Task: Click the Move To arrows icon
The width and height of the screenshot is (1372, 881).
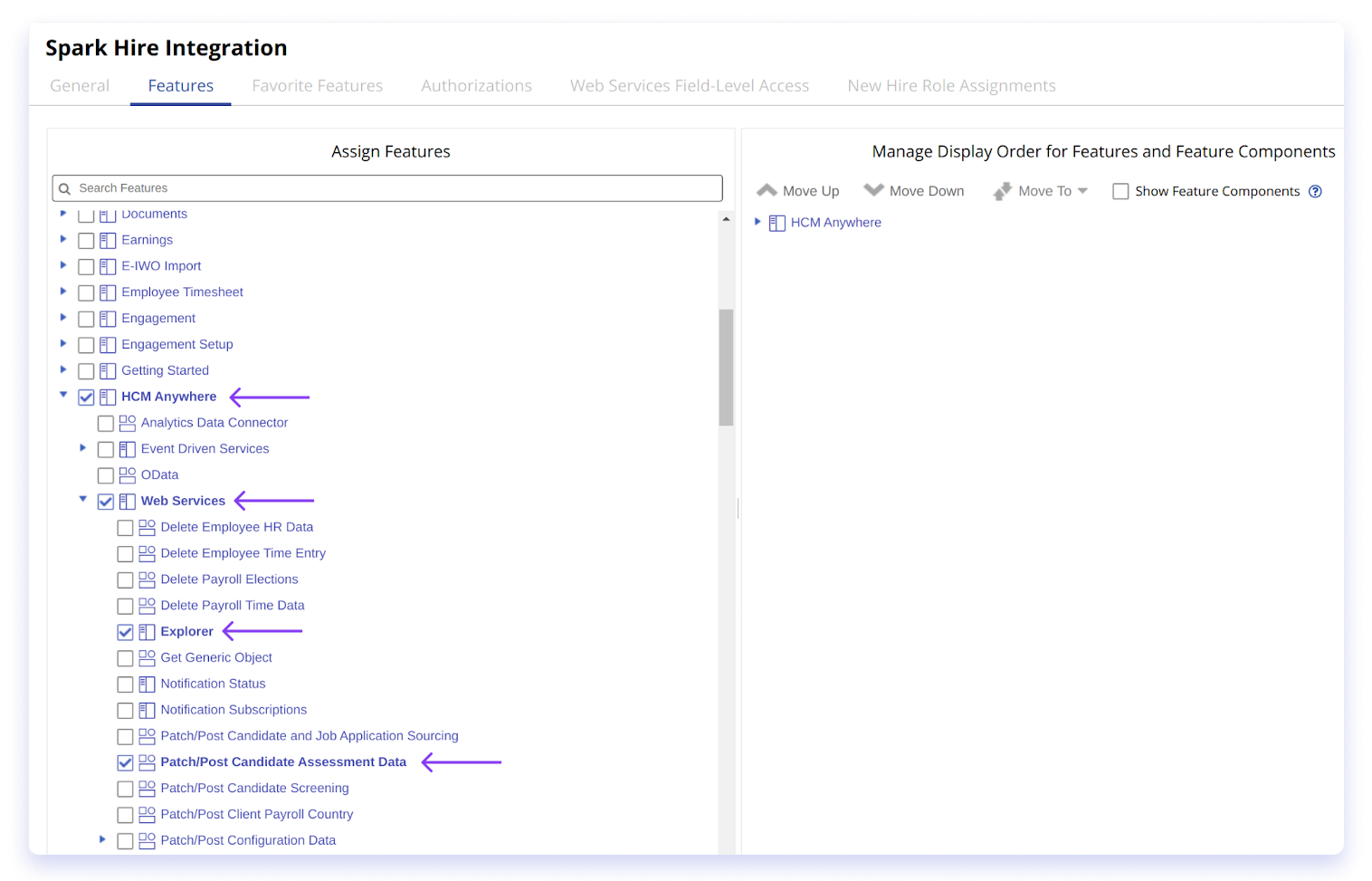Action: [1002, 191]
